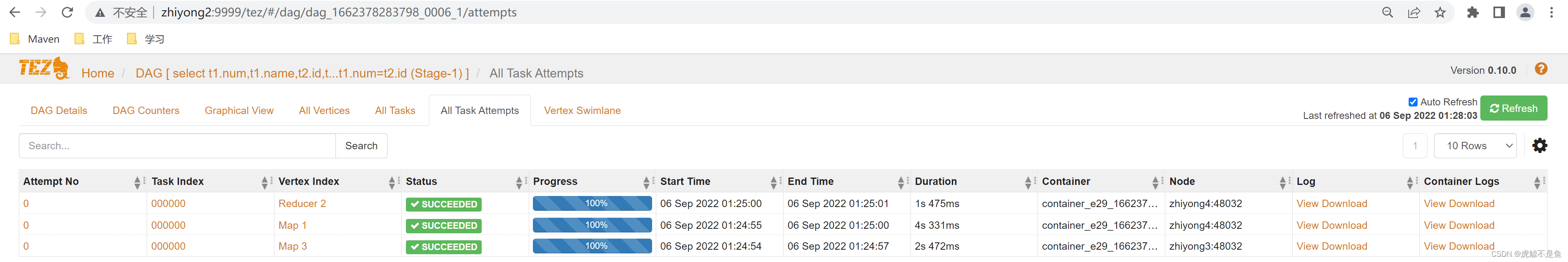The height and width of the screenshot is (262, 1568).
Task: Bookmark this page with the star icon
Action: pyautogui.click(x=1439, y=12)
